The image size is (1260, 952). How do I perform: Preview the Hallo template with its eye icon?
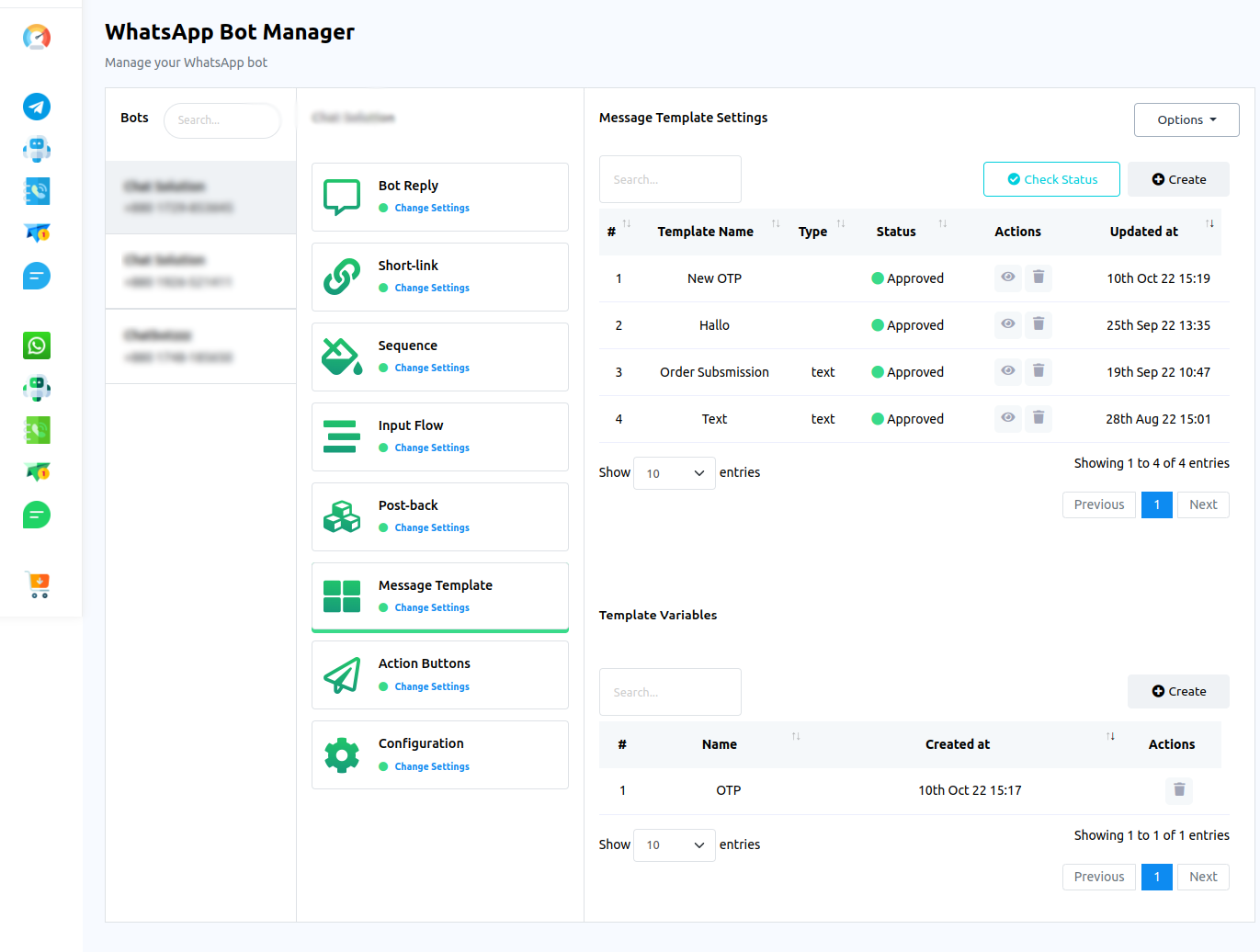(x=1007, y=324)
